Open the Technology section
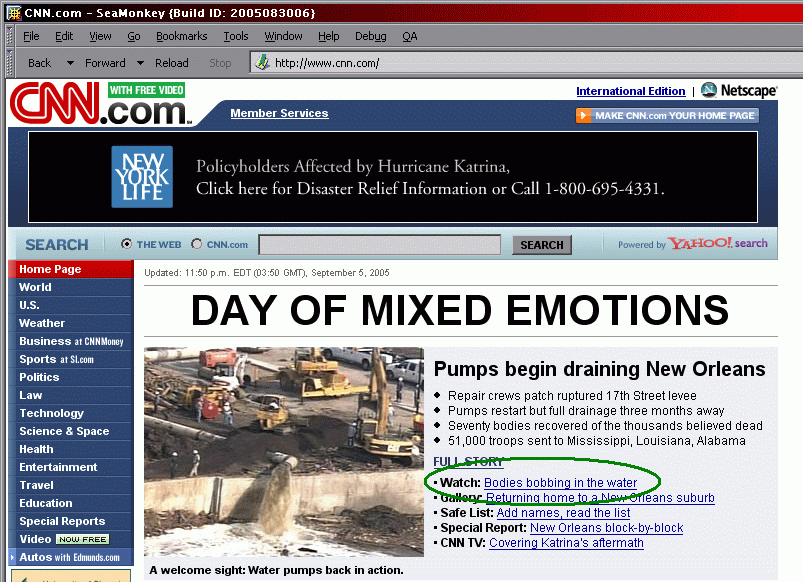The image size is (803, 582). coord(71,413)
